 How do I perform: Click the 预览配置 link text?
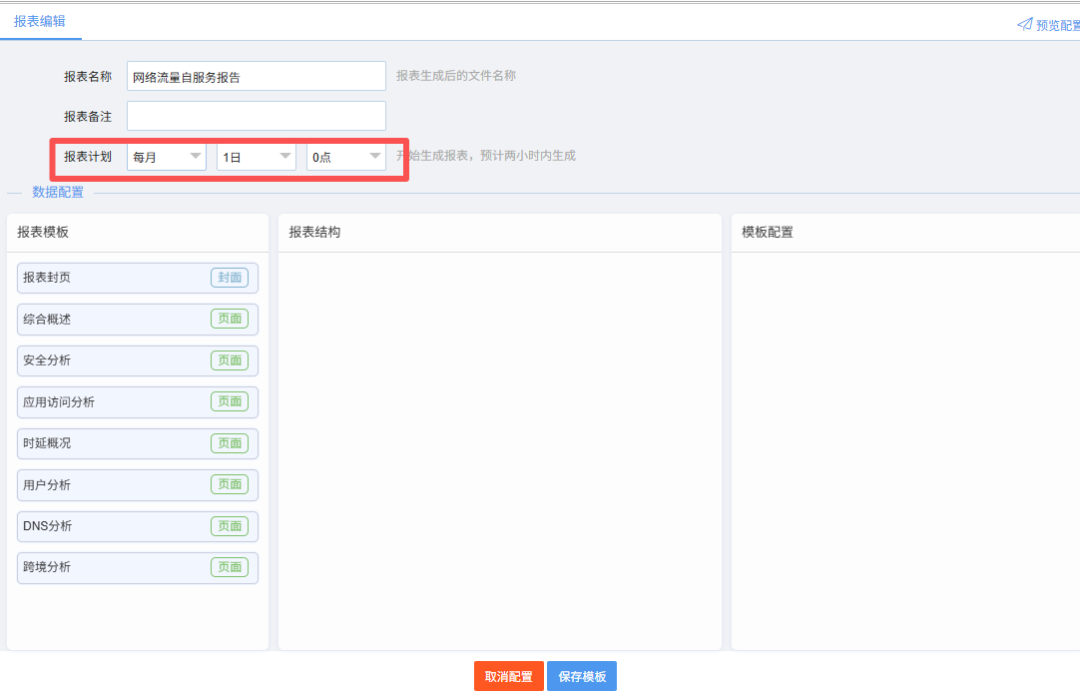tap(1057, 25)
